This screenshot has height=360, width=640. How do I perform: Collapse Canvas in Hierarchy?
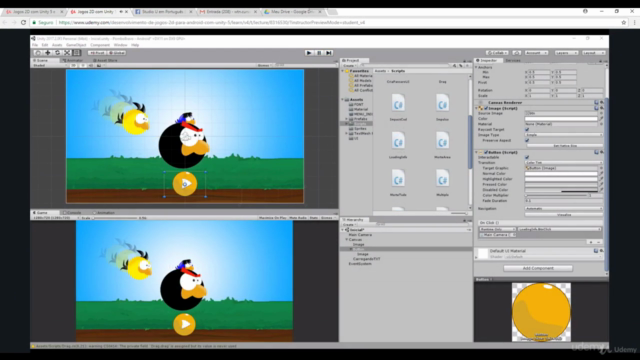pos(347,240)
